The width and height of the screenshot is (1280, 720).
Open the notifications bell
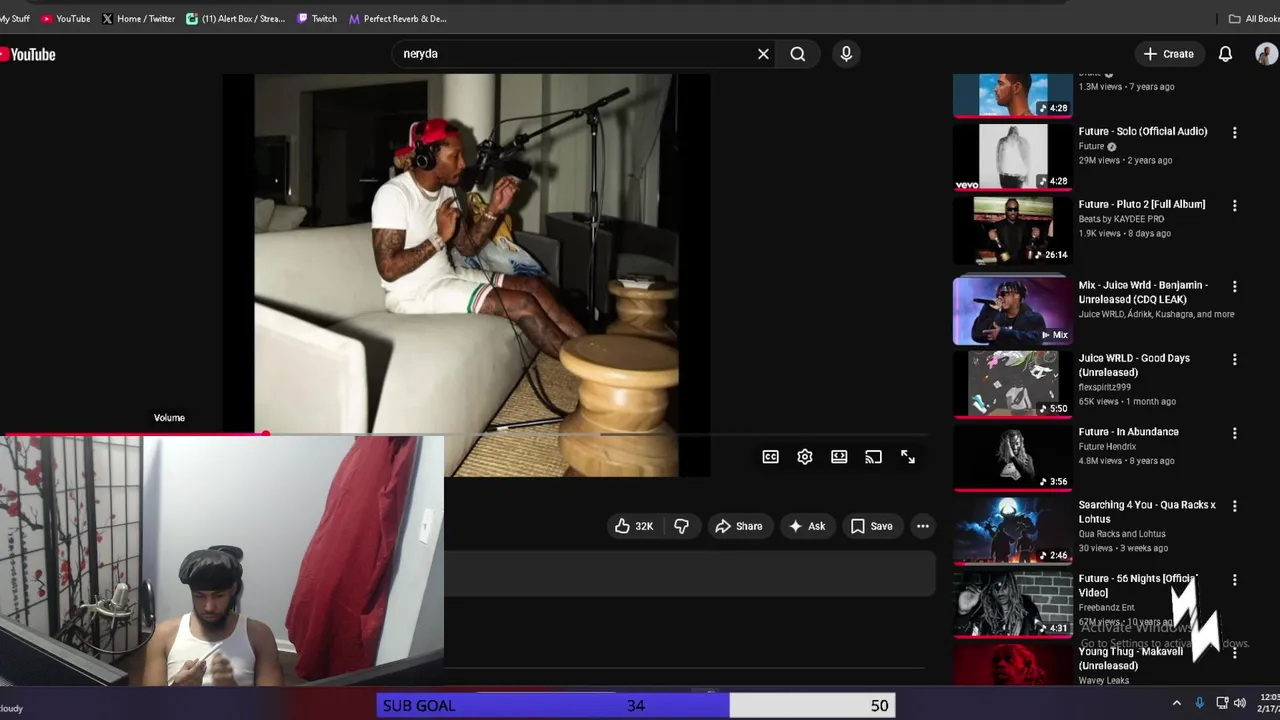[1225, 54]
